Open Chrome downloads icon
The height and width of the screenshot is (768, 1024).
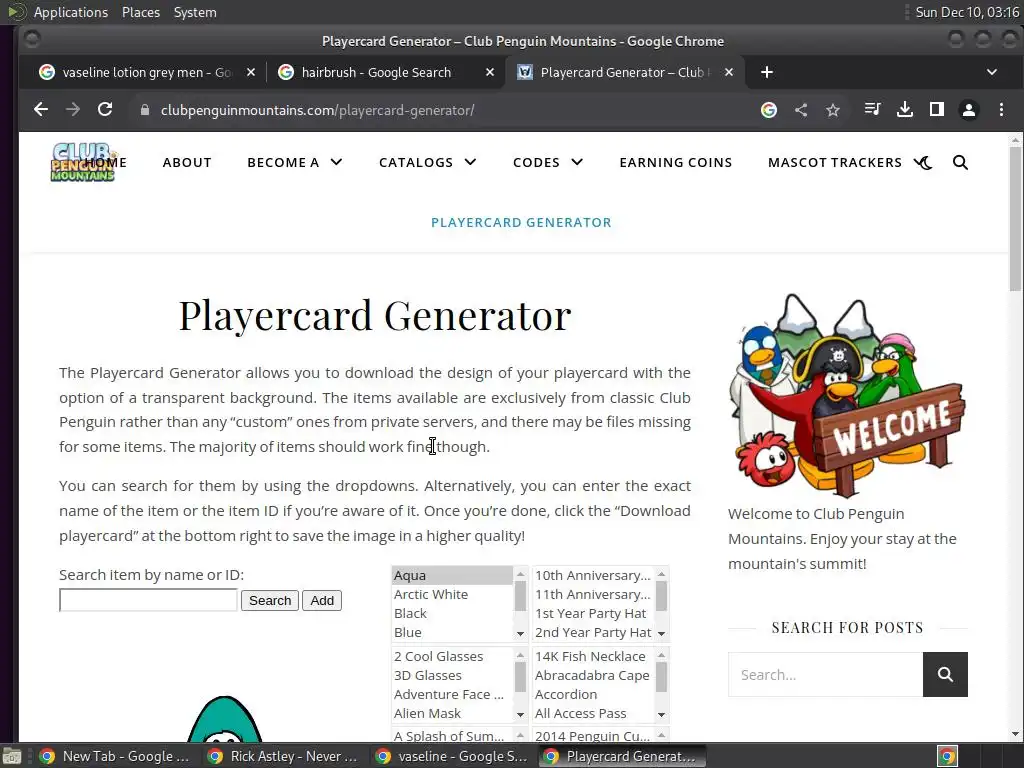[904, 110]
